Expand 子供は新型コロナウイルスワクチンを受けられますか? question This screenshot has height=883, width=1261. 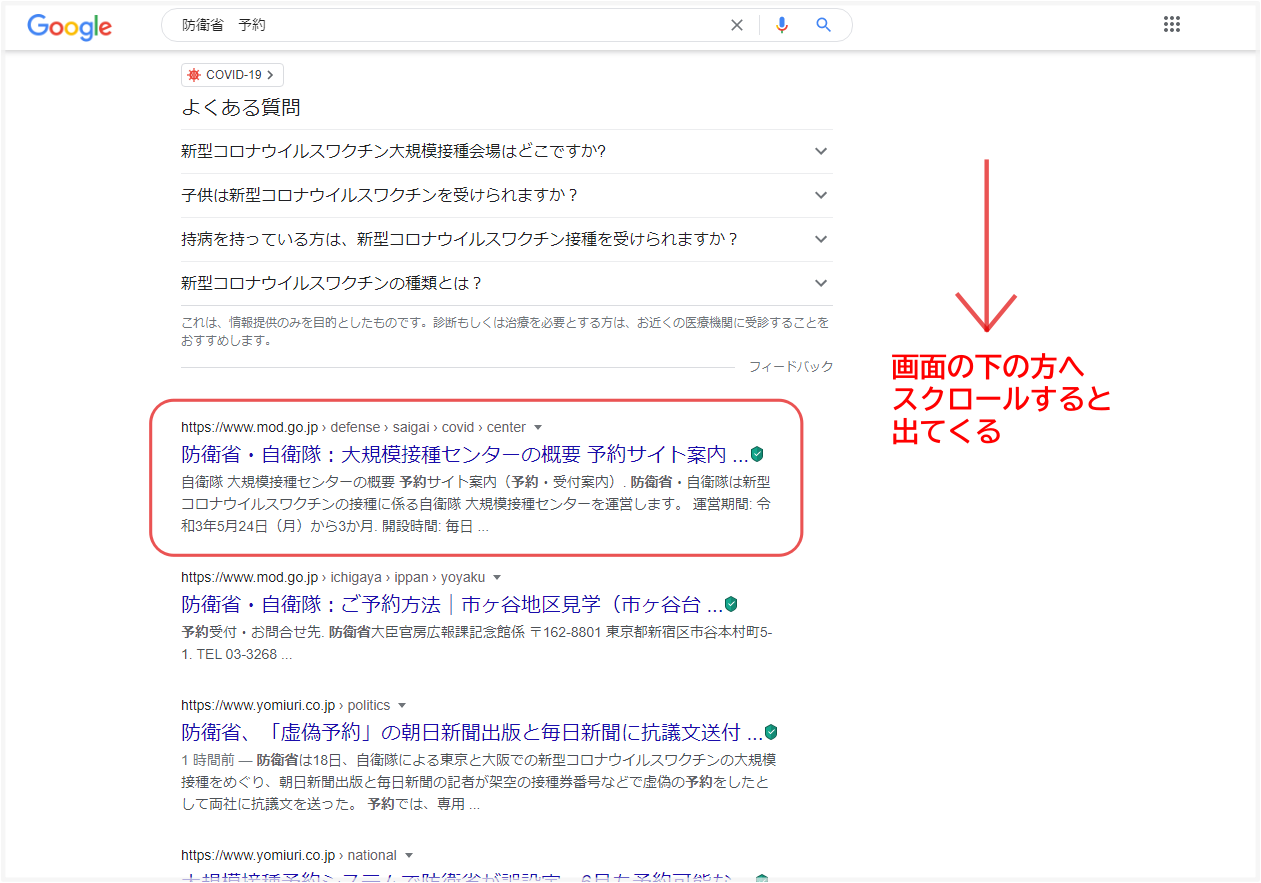[x=506, y=195]
